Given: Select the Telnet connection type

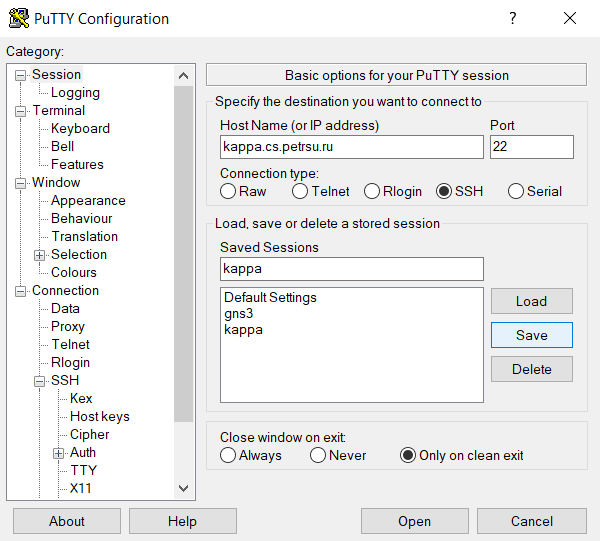Looking at the screenshot, I should tap(300, 191).
